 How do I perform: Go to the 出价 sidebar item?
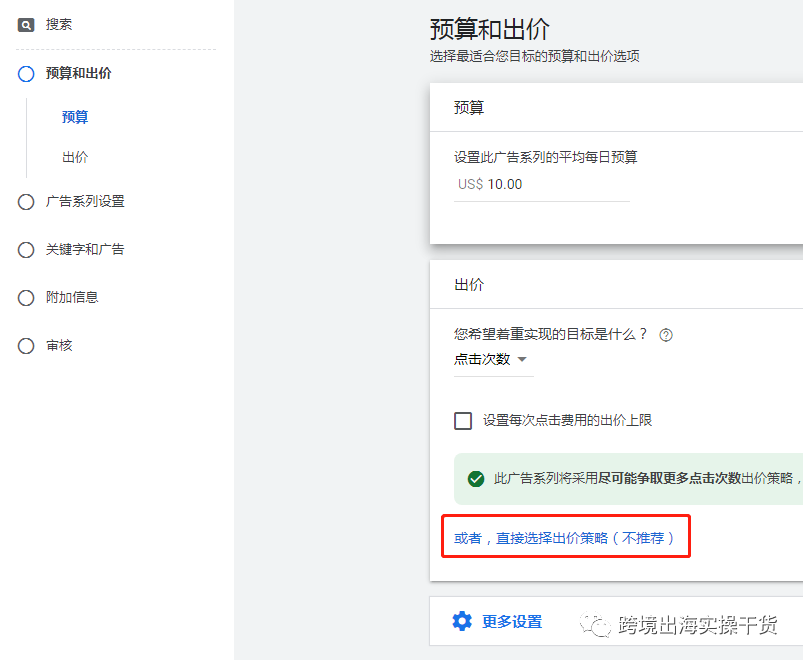click(74, 156)
